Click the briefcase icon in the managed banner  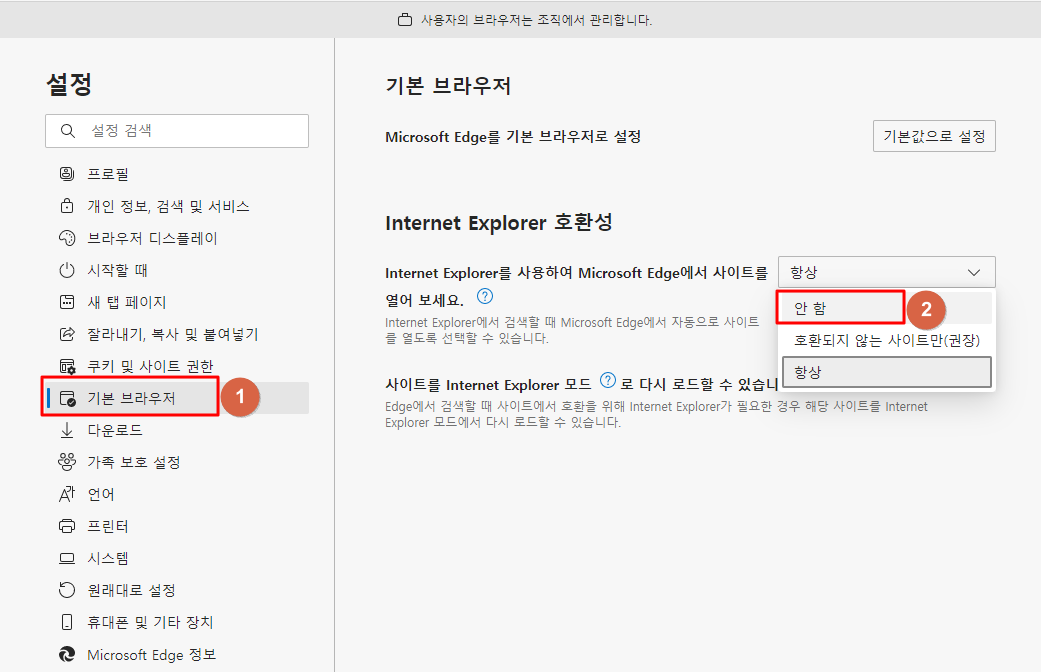click(x=405, y=21)
